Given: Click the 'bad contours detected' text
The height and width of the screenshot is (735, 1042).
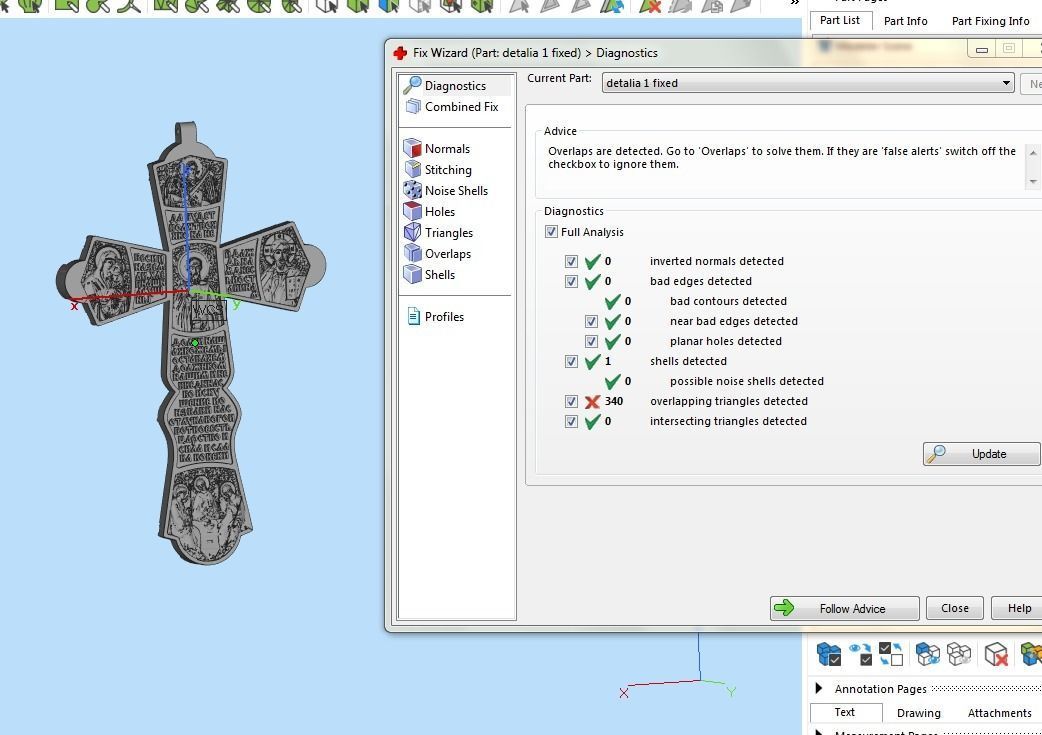Looking at the screenshot, I should click(728, 301).
